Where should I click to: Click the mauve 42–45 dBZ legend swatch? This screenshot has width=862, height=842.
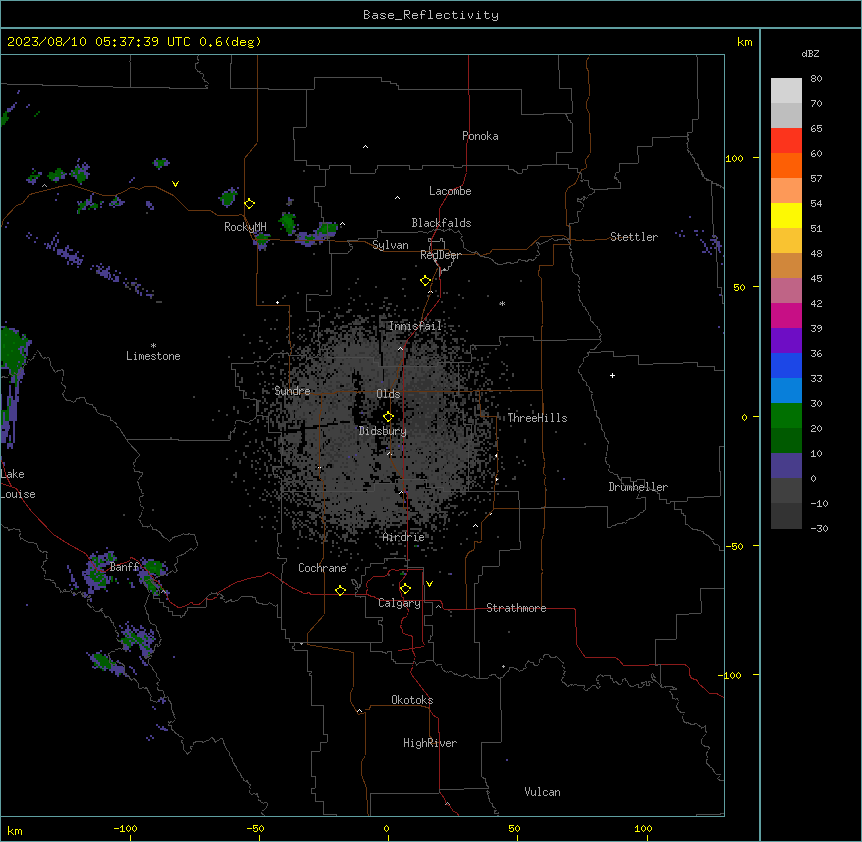(x=786, y=291)
